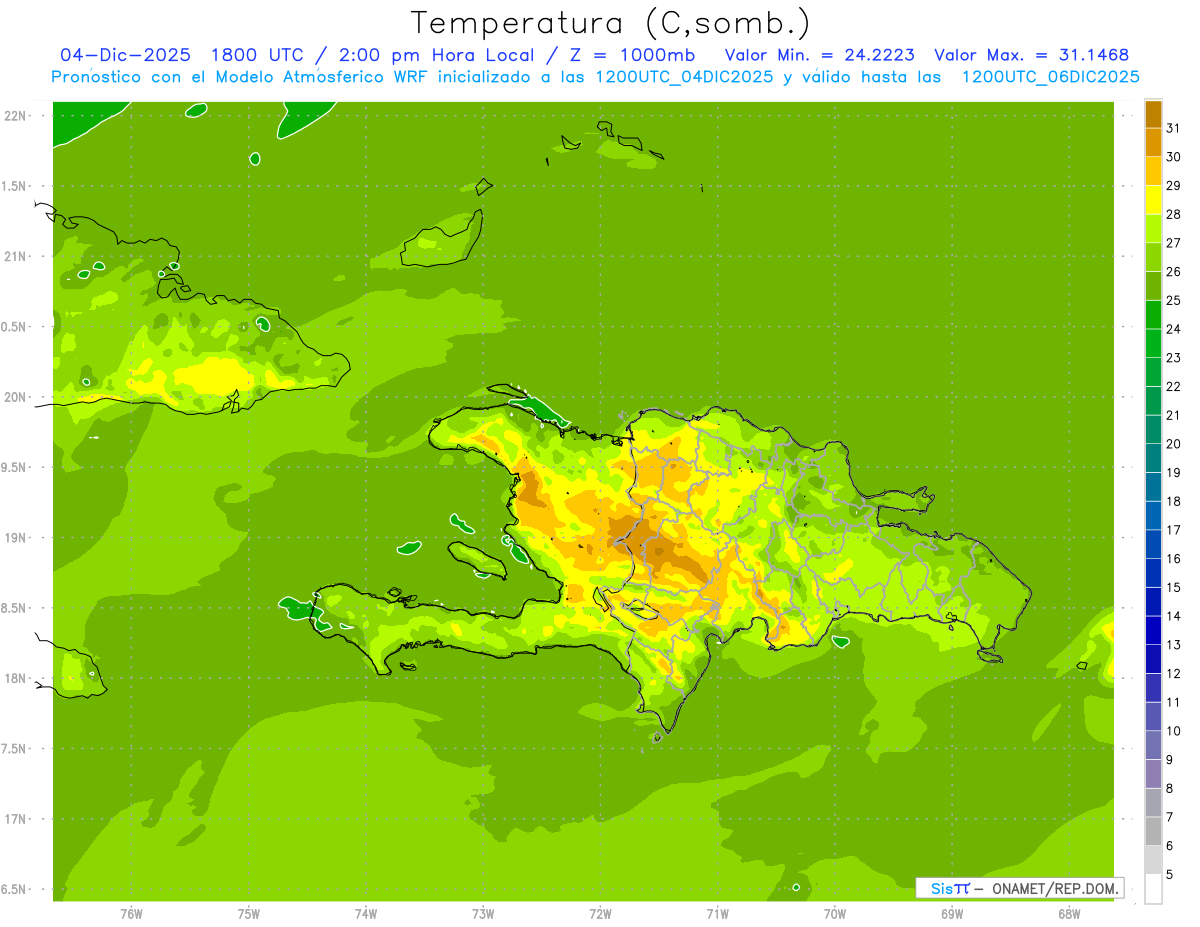Click the '75W' longitude label
Image resolution: width=1200 pixels, height=927 pixels.
(x=249, y=914)
